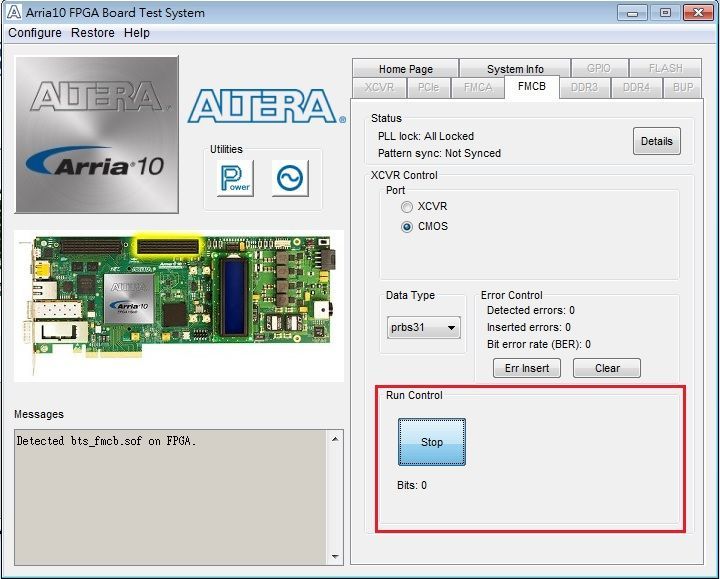Click the Arria 10 logo image

pyautogui.click(x=97, y=135)
